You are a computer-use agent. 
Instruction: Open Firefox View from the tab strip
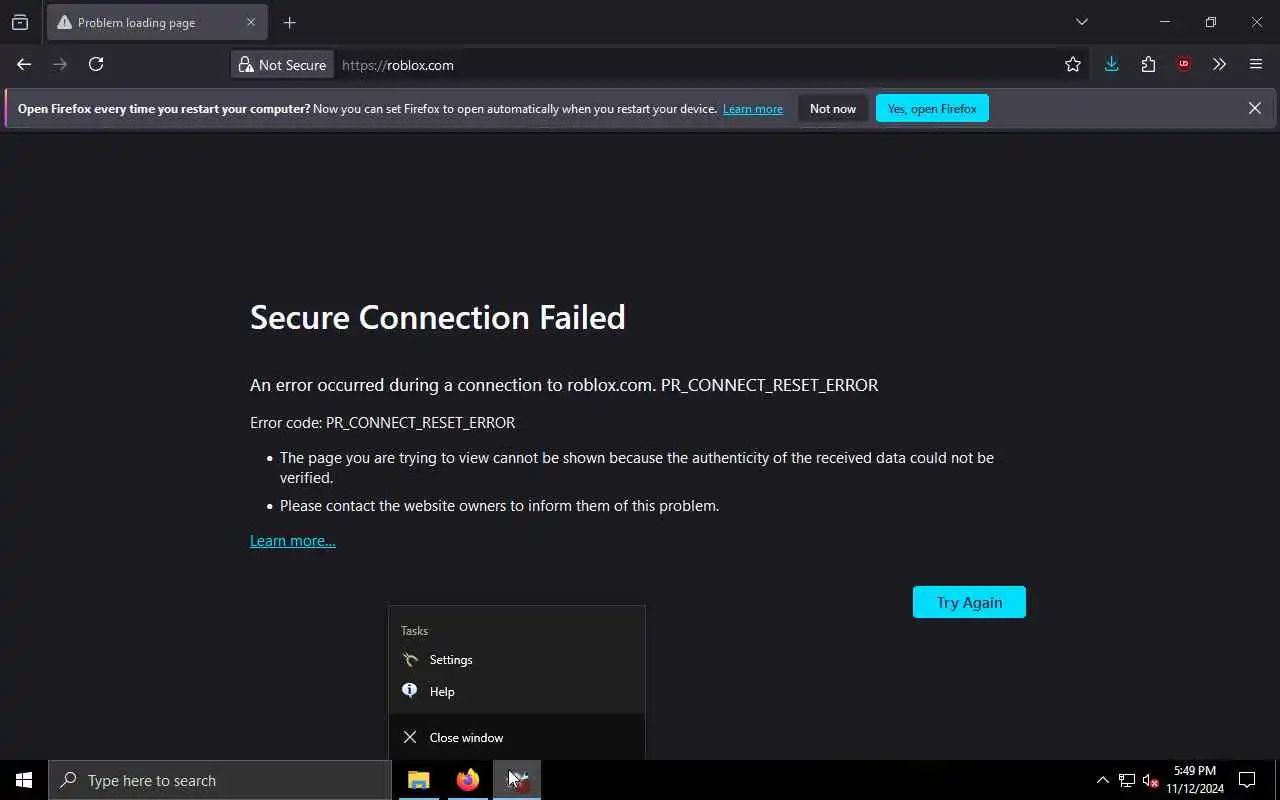pyautogui.click(x=20, y=22)
